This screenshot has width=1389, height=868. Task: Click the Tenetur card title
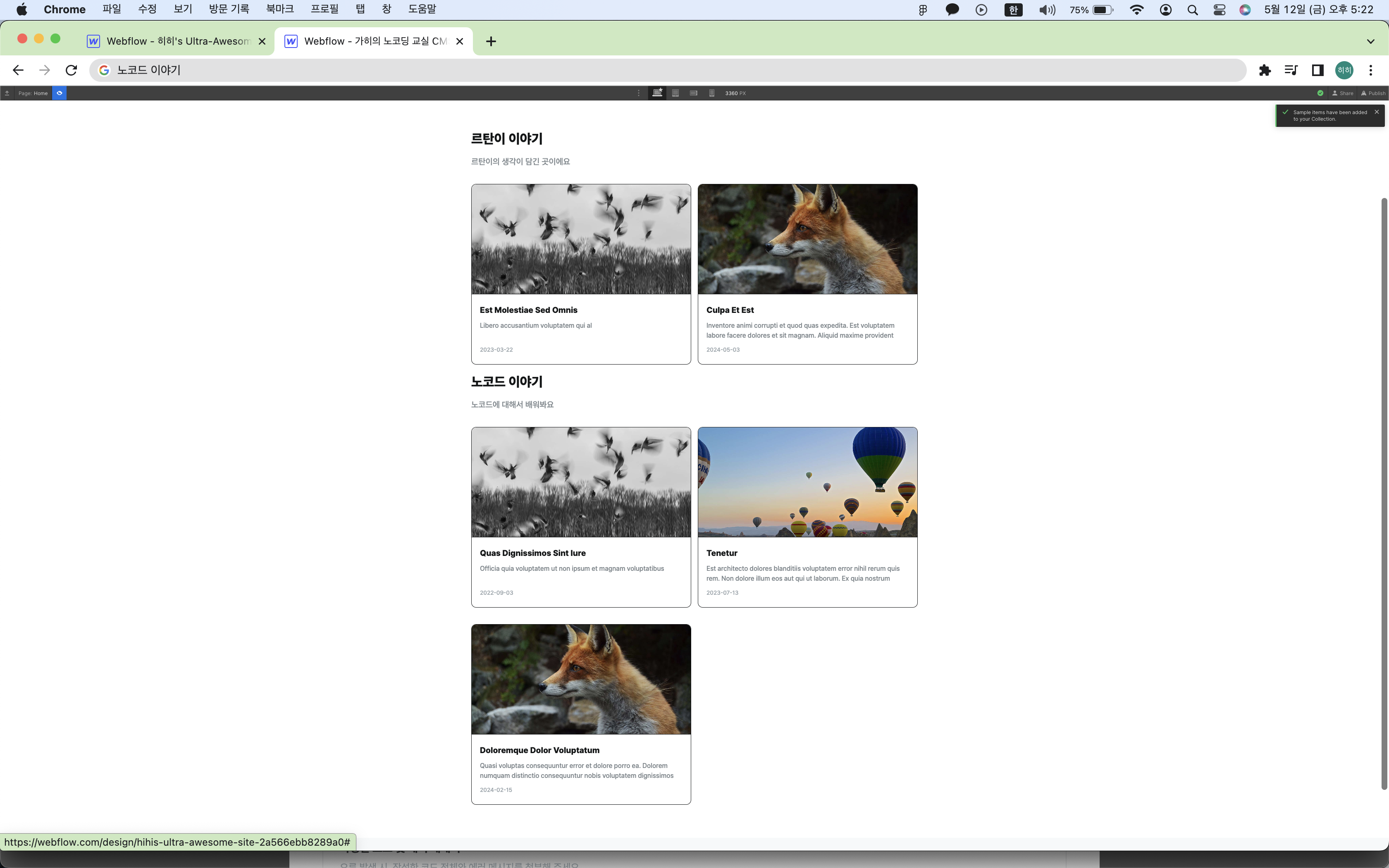[721, 553]
